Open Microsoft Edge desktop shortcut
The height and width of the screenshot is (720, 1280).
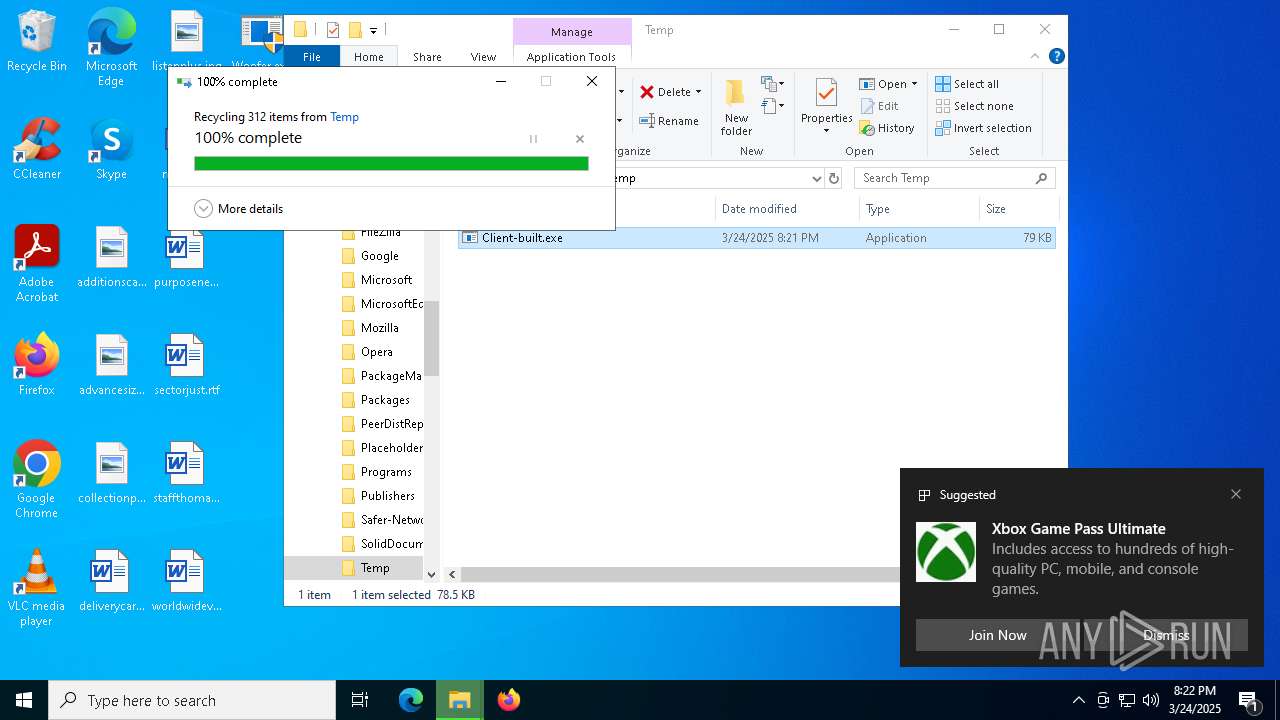click(111, 47)
